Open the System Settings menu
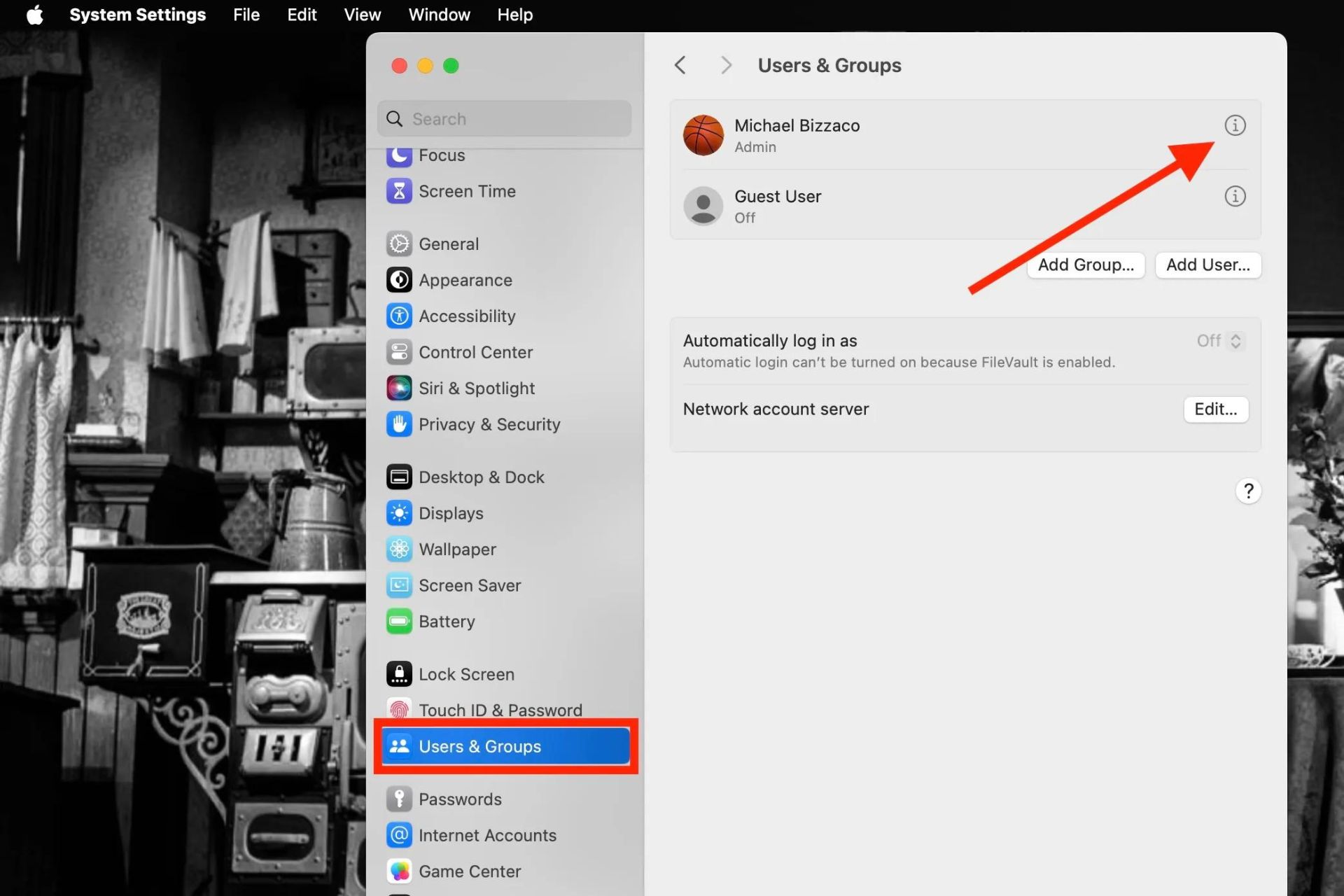The image size is (1344, 896). pyautogui.click(x=138, y=15)
